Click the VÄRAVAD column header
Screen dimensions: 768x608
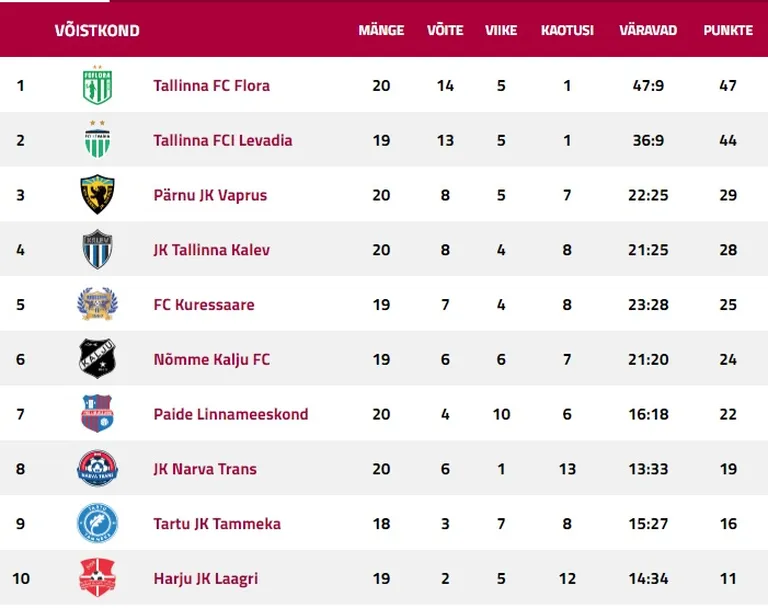648,30
